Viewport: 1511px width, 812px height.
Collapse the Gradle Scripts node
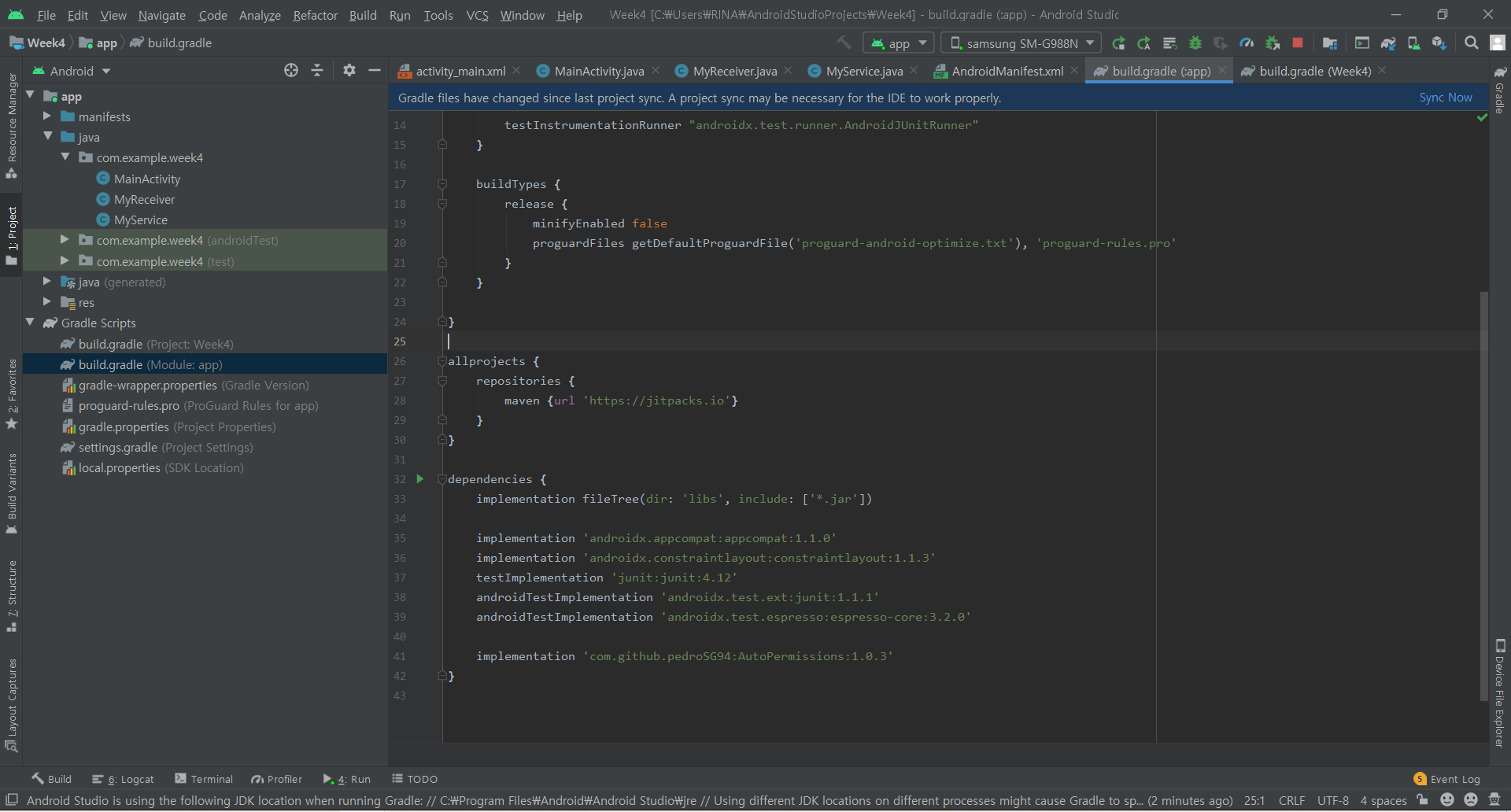click(30, 322)
